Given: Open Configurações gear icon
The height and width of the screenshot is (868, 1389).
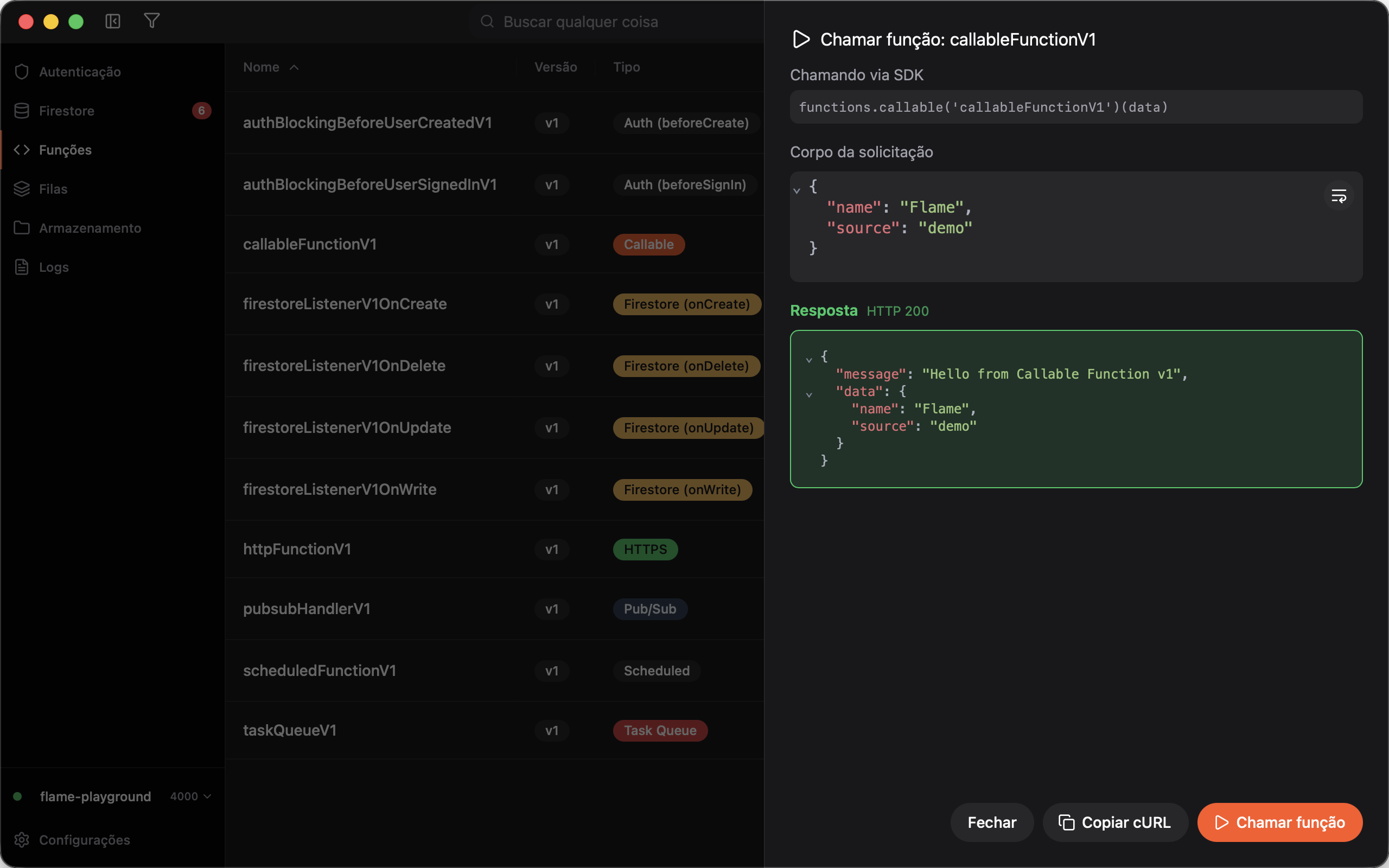Looking at the screenshot, I should click(22, 840).
